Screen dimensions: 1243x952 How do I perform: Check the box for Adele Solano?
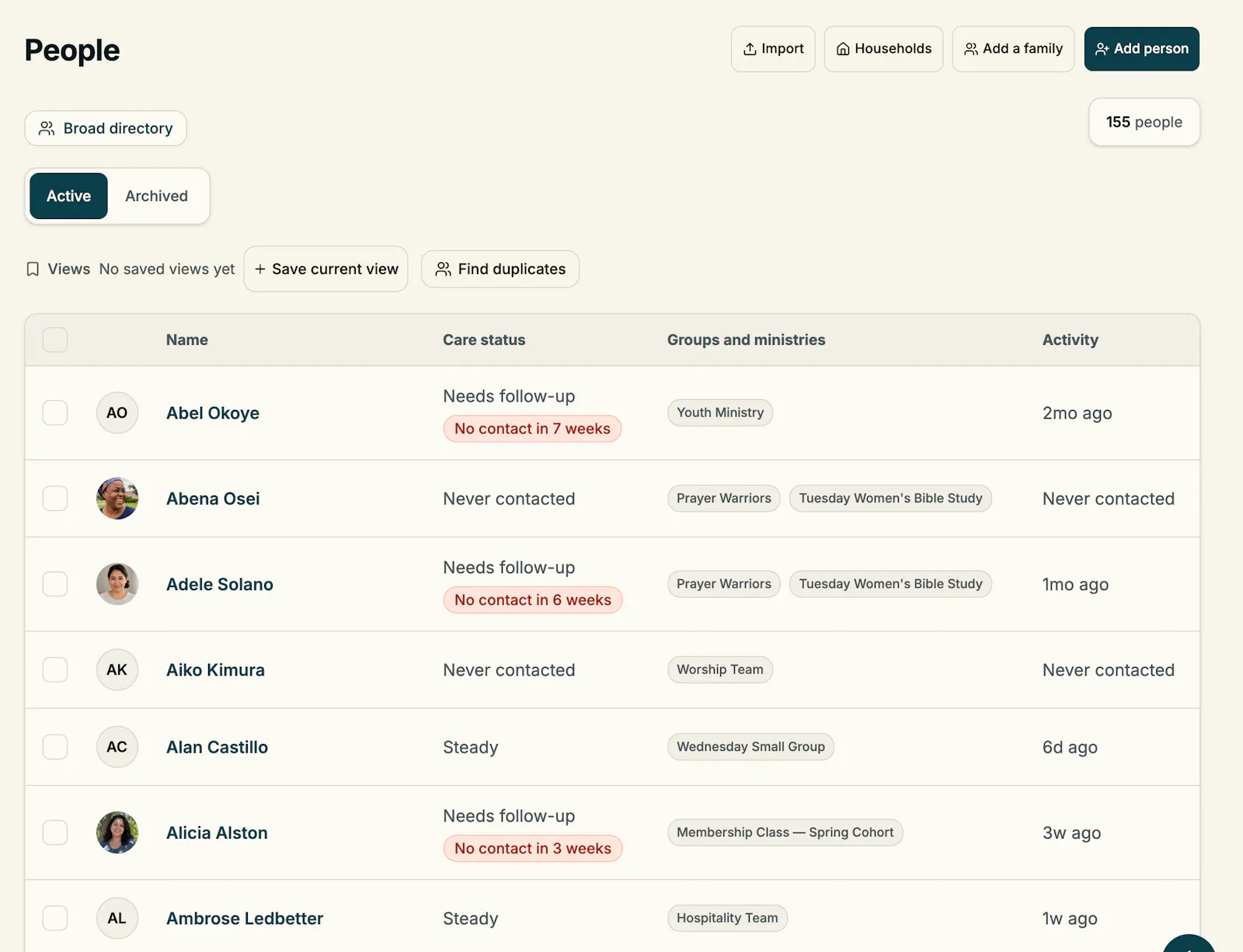55,584
